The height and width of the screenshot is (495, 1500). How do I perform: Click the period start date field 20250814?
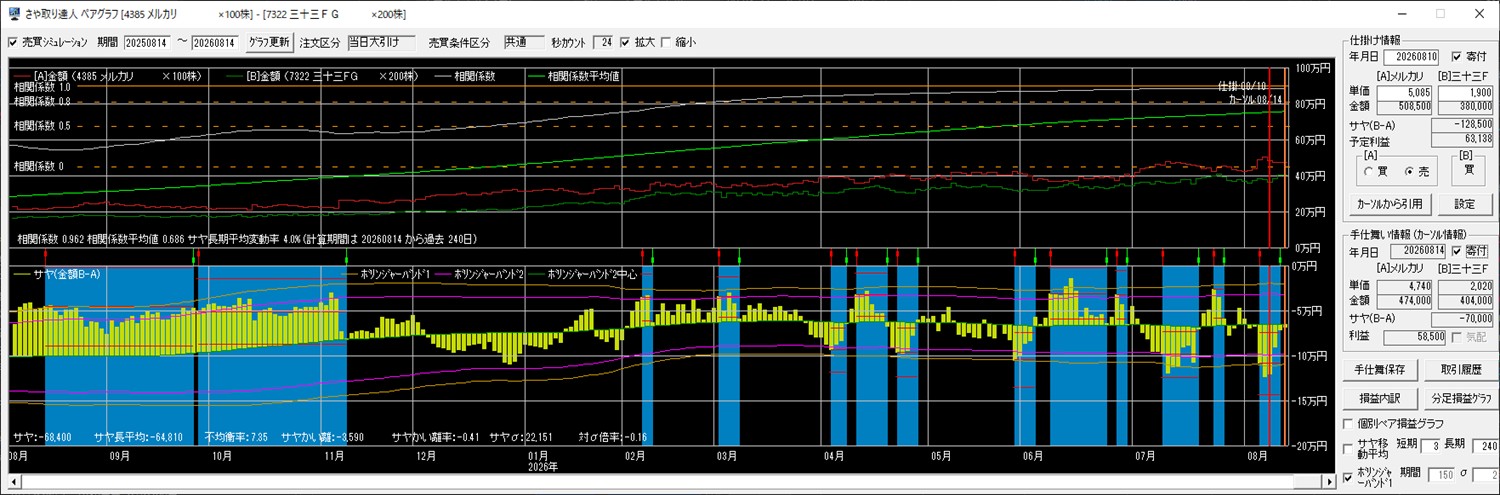148,43
